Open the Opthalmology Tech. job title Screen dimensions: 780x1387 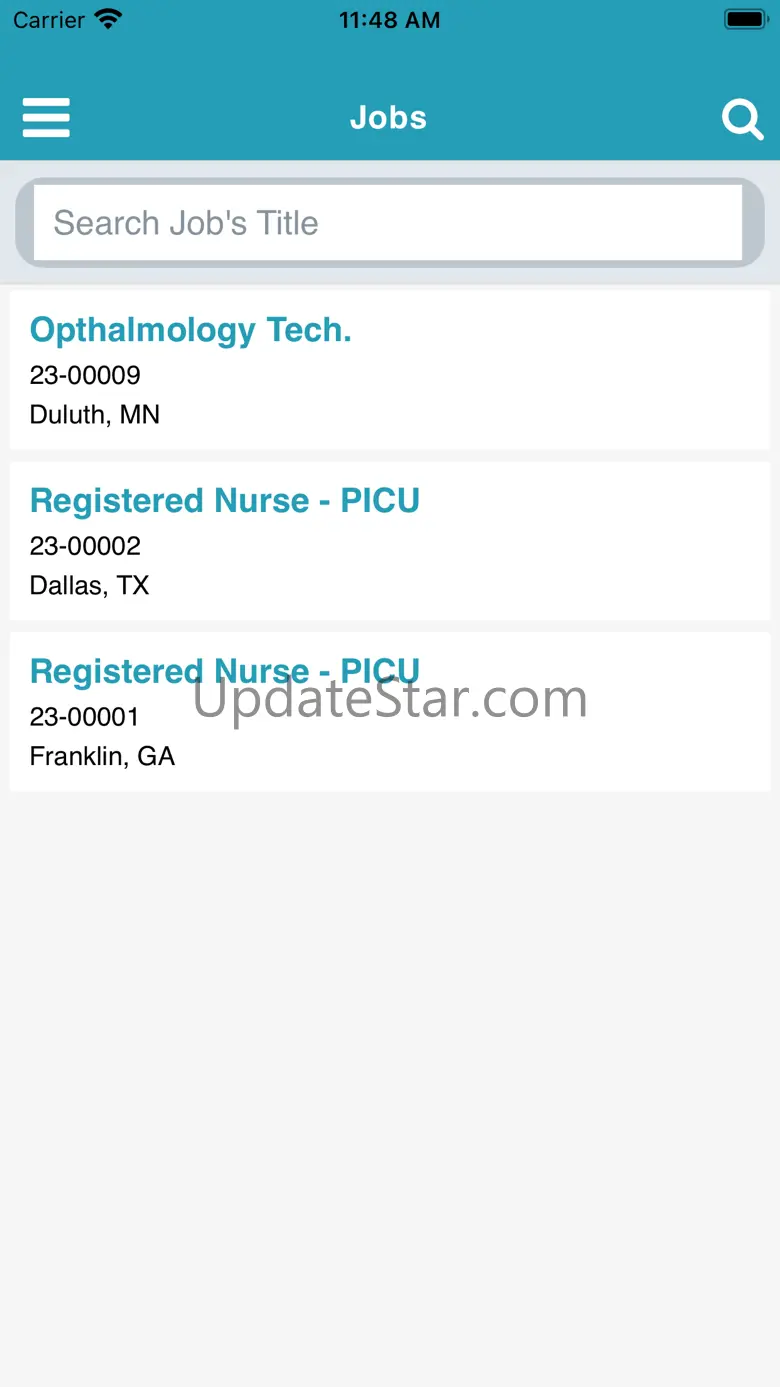point(191,330)
